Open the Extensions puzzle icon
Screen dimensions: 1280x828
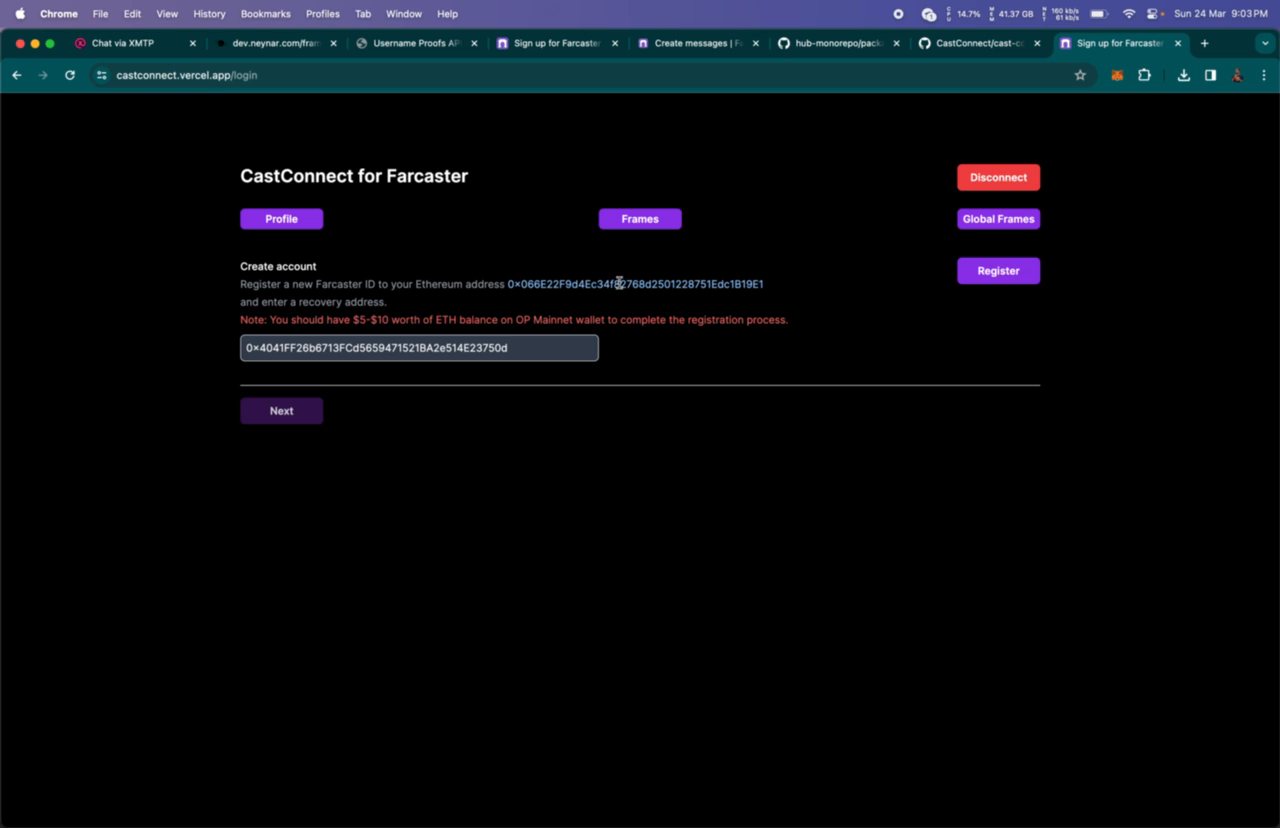point(1144,75)
